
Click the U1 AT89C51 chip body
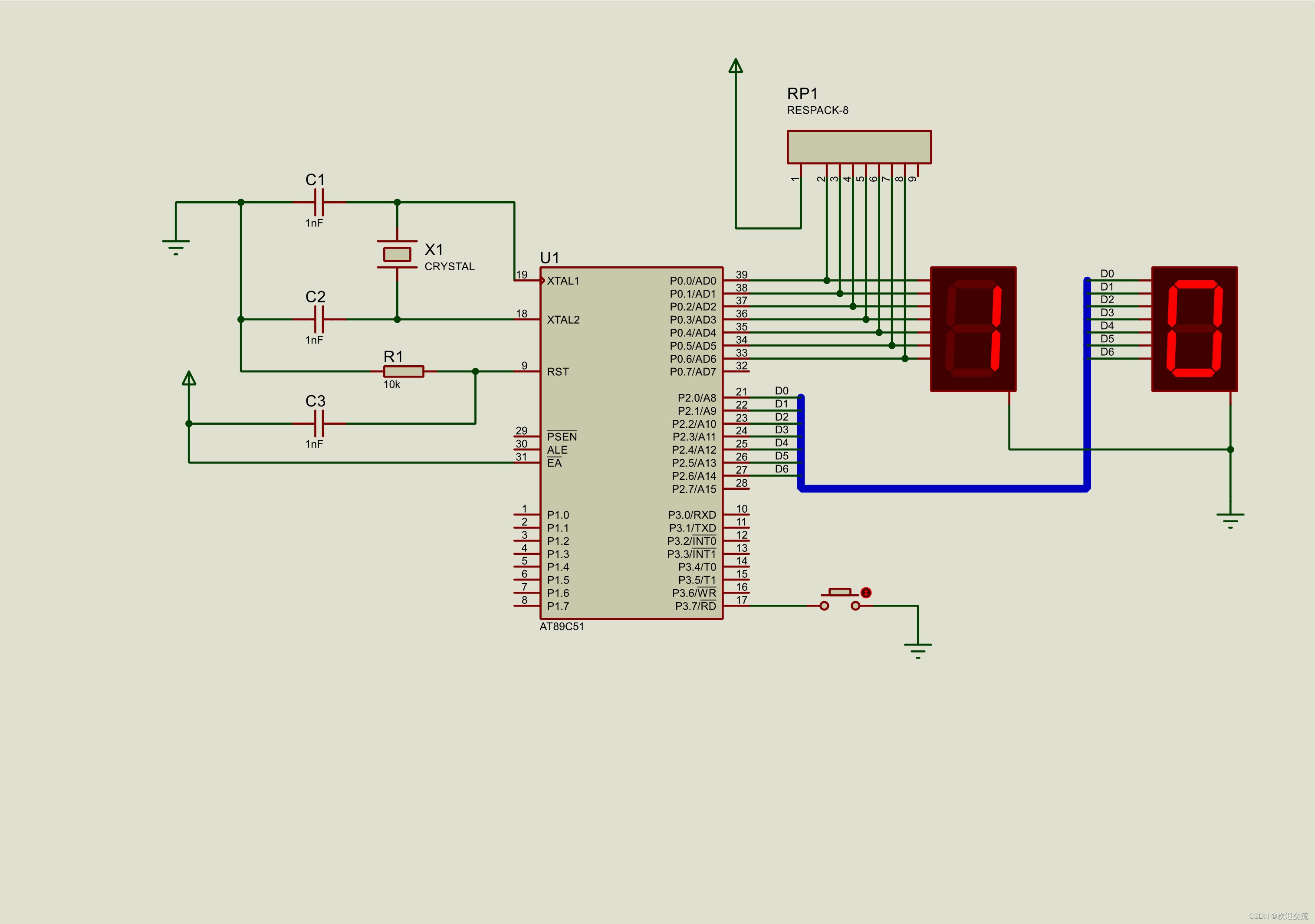631,443
